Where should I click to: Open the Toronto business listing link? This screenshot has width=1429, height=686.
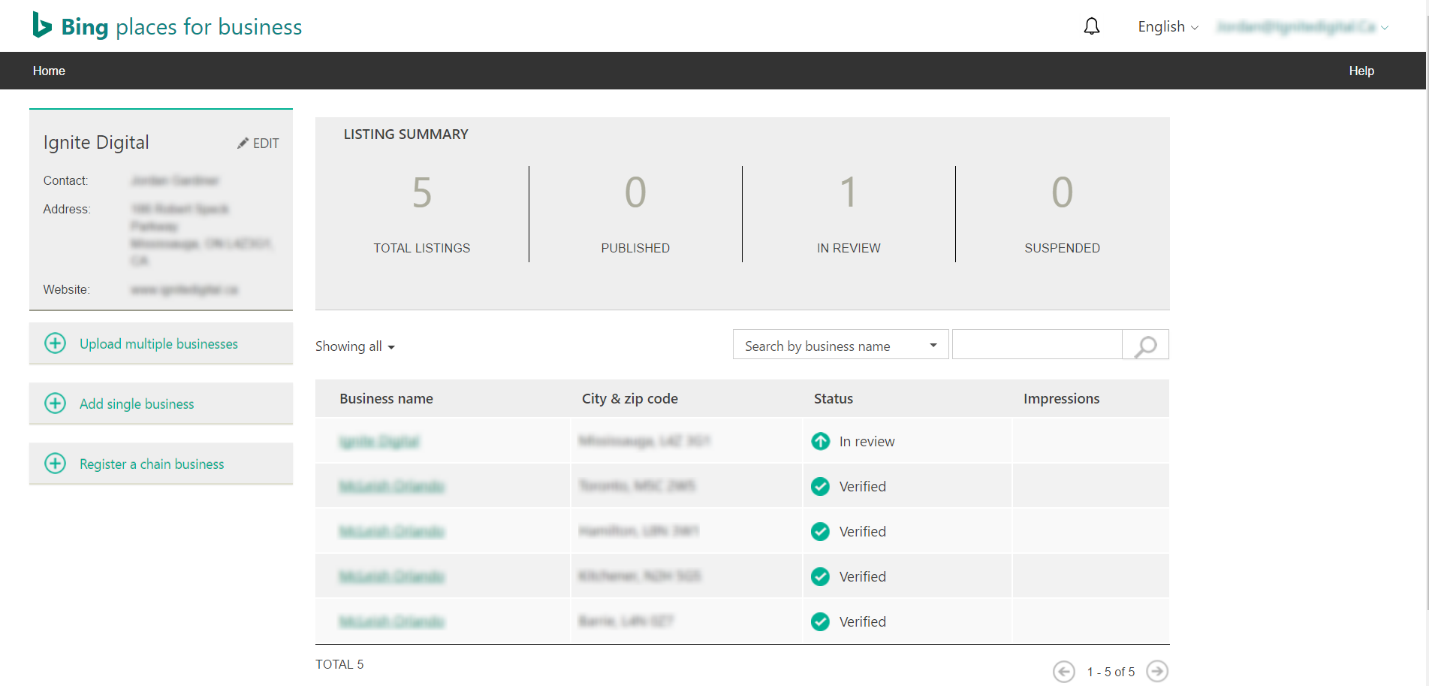[x=392, y=486]
